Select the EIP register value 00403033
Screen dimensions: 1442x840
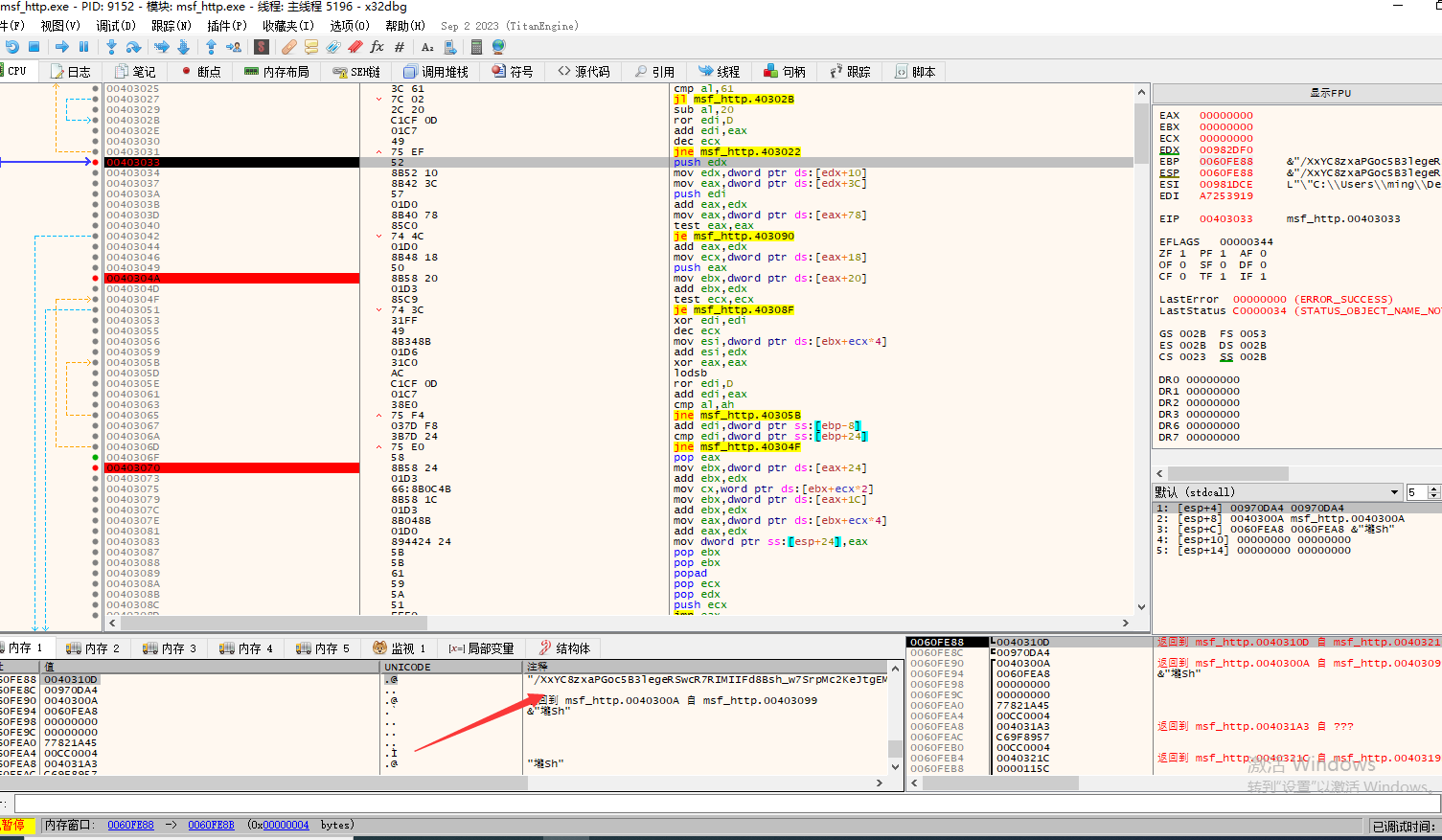click(x=1225, y=219)
